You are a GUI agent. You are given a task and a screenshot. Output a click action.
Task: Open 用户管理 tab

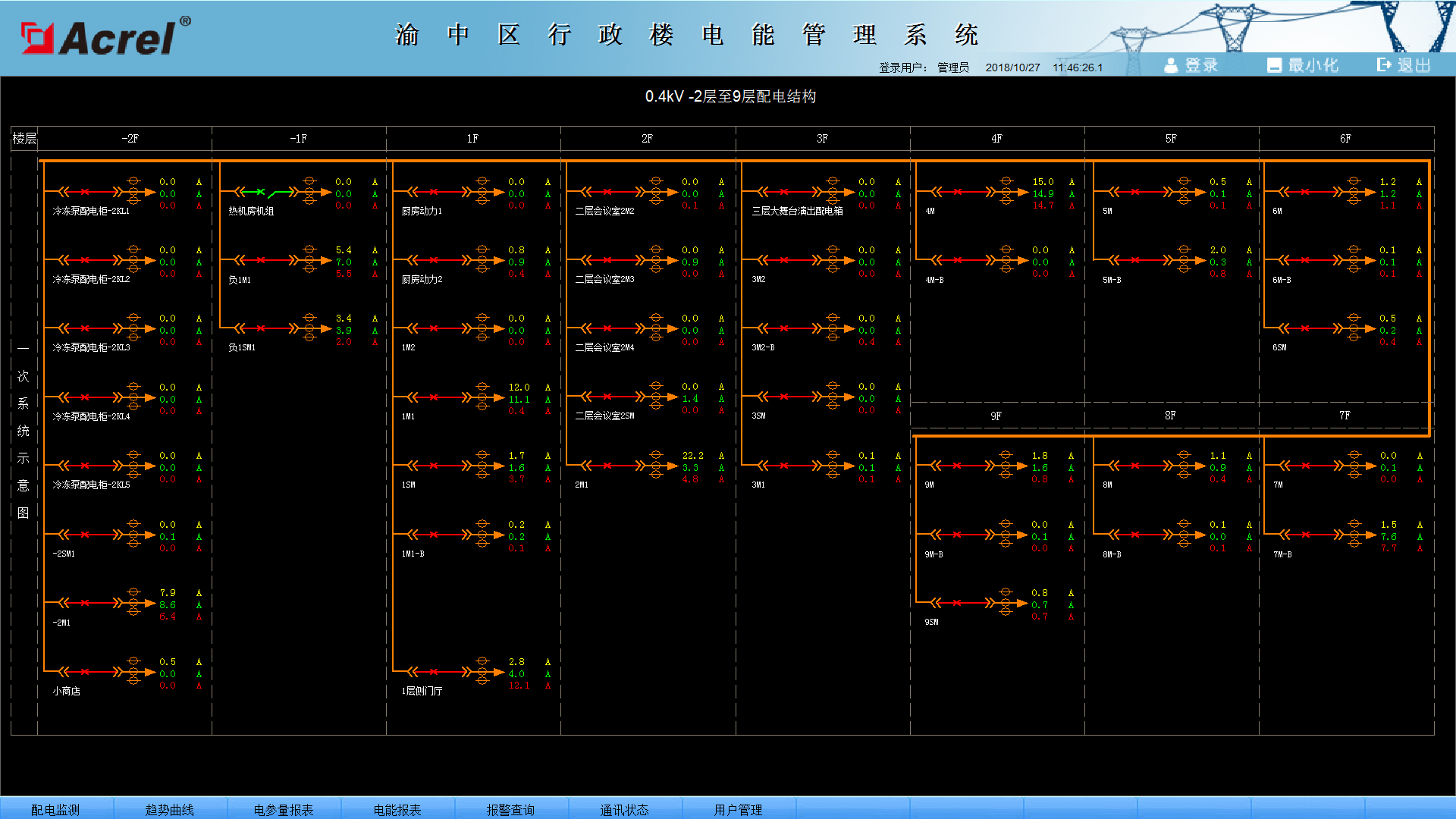(x=739, y=809)
